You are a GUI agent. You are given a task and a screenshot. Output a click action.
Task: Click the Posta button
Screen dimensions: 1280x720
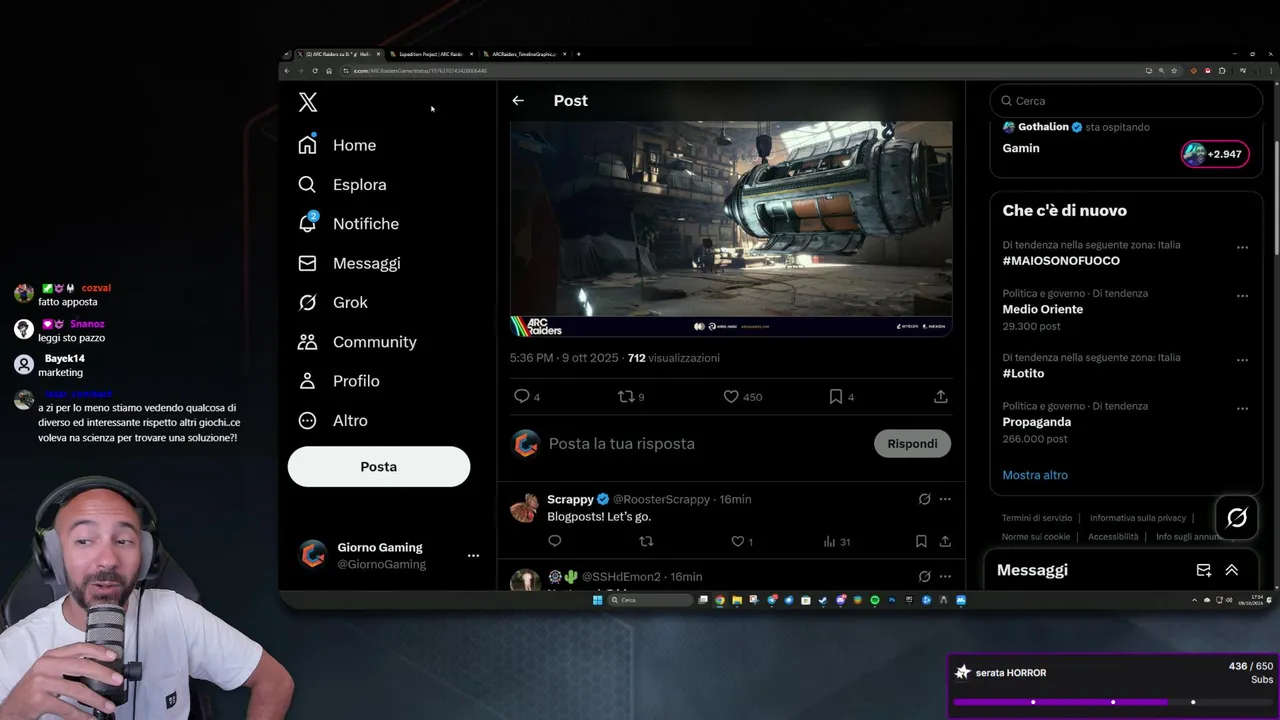pyautogui.click(x=379, y=467)
